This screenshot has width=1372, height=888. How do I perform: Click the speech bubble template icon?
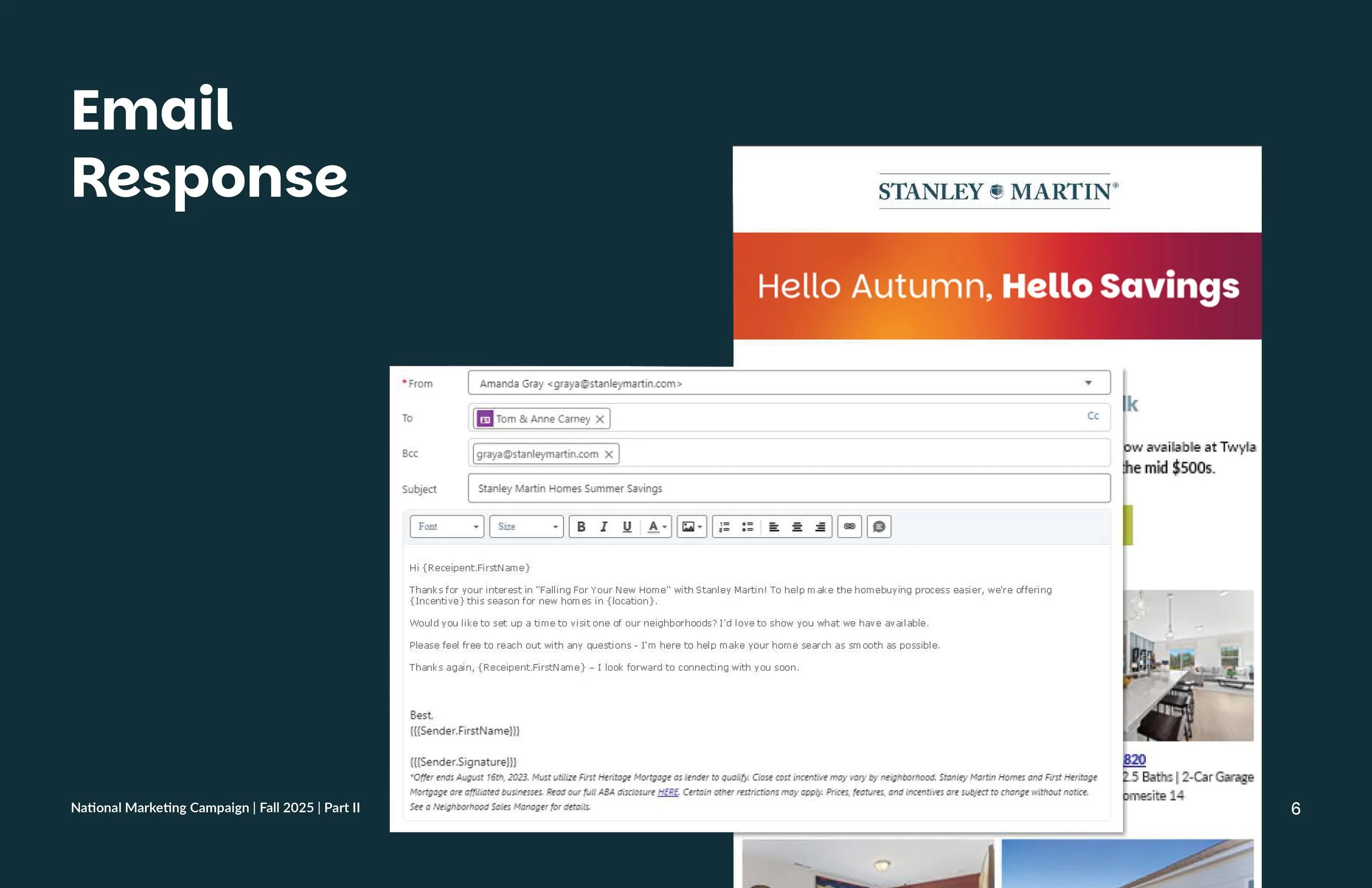[x=879, y=526]
